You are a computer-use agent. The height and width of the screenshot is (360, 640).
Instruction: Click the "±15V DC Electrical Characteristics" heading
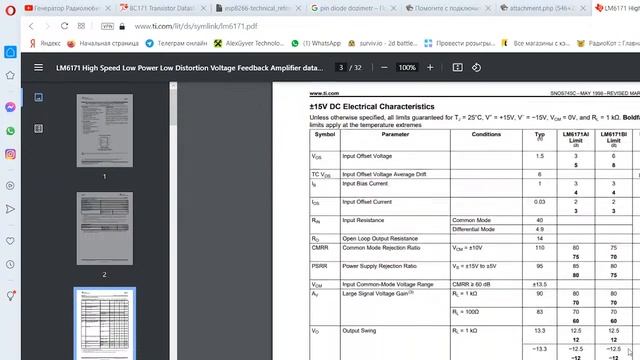click(x=372, y=107)
